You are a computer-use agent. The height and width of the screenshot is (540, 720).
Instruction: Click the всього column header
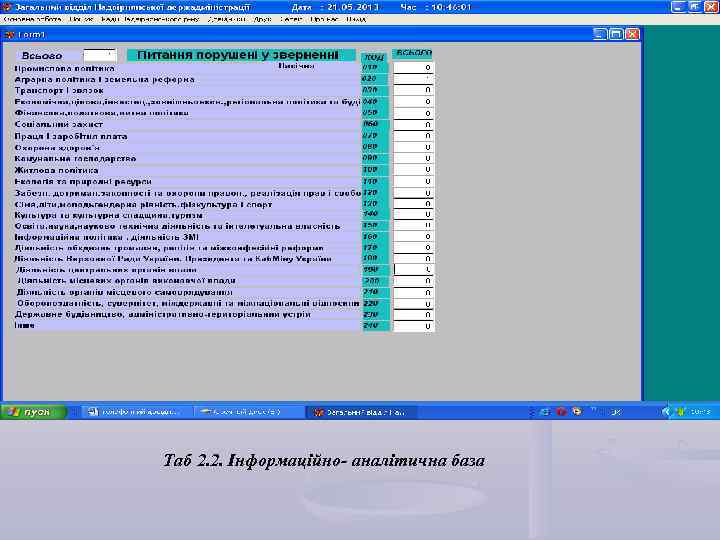(x=413, y=53)
